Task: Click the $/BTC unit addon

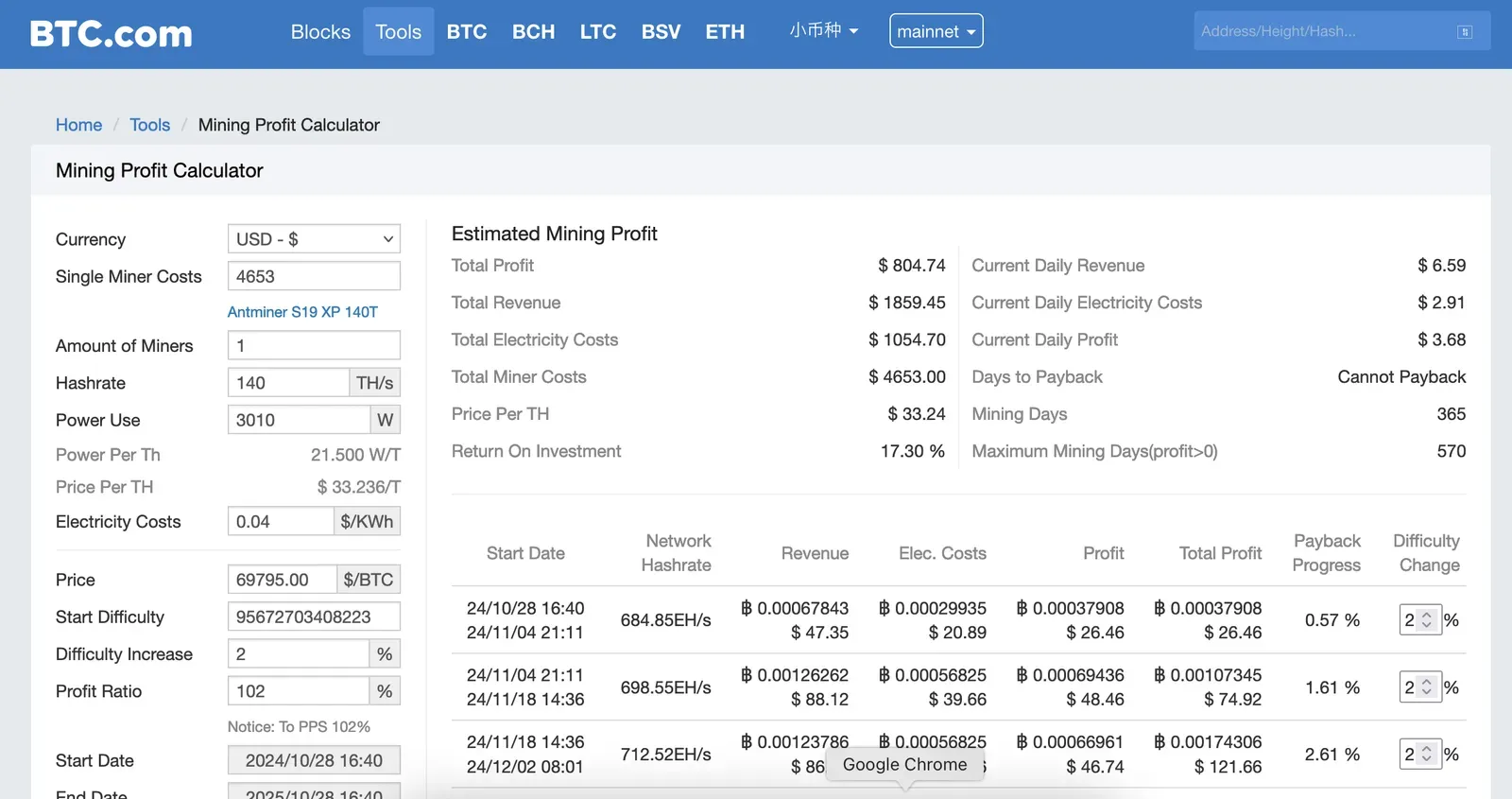Action: (x=369, y=580)
